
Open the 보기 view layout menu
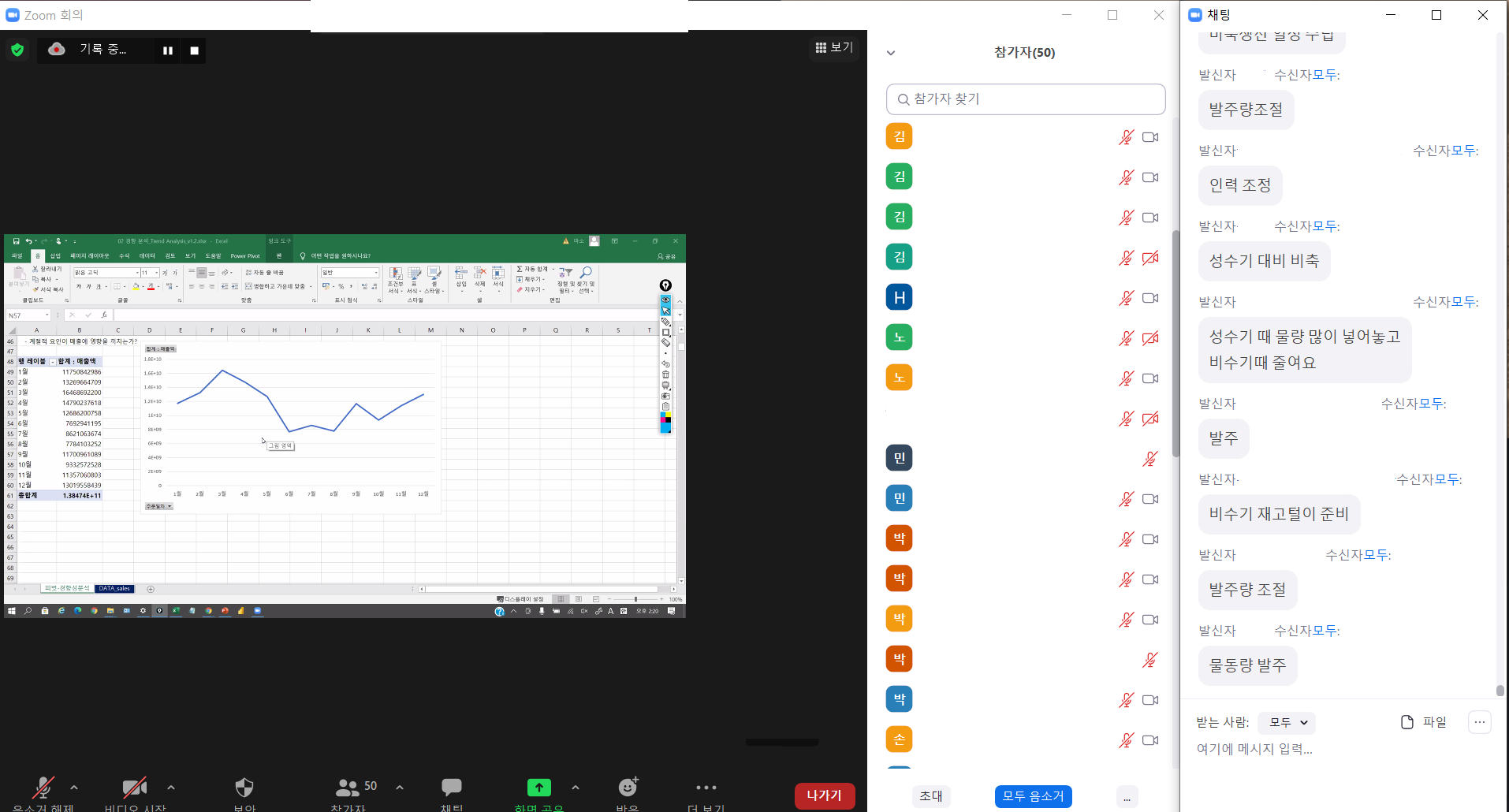(834, 47)
